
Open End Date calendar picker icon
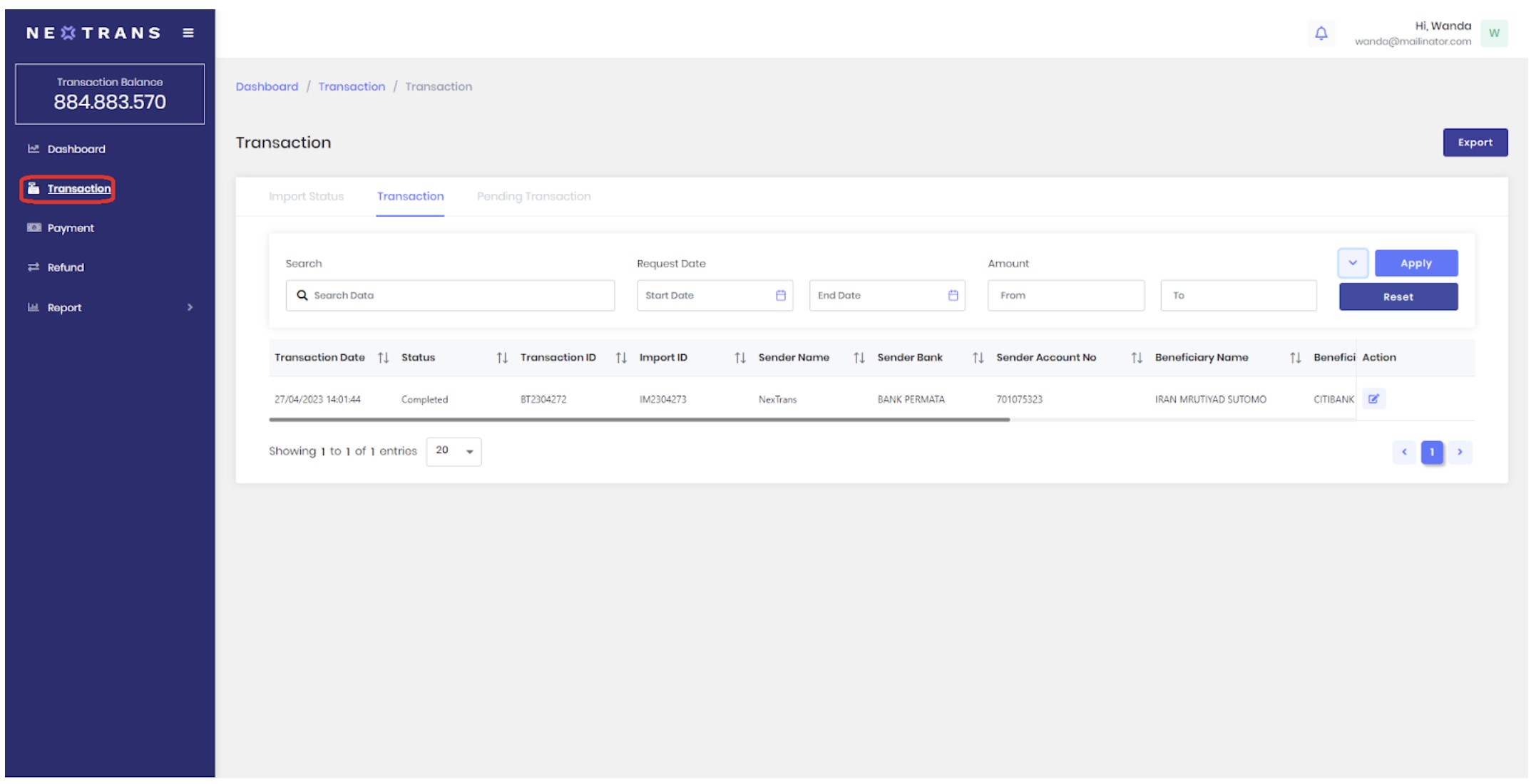tap(953, 295)
